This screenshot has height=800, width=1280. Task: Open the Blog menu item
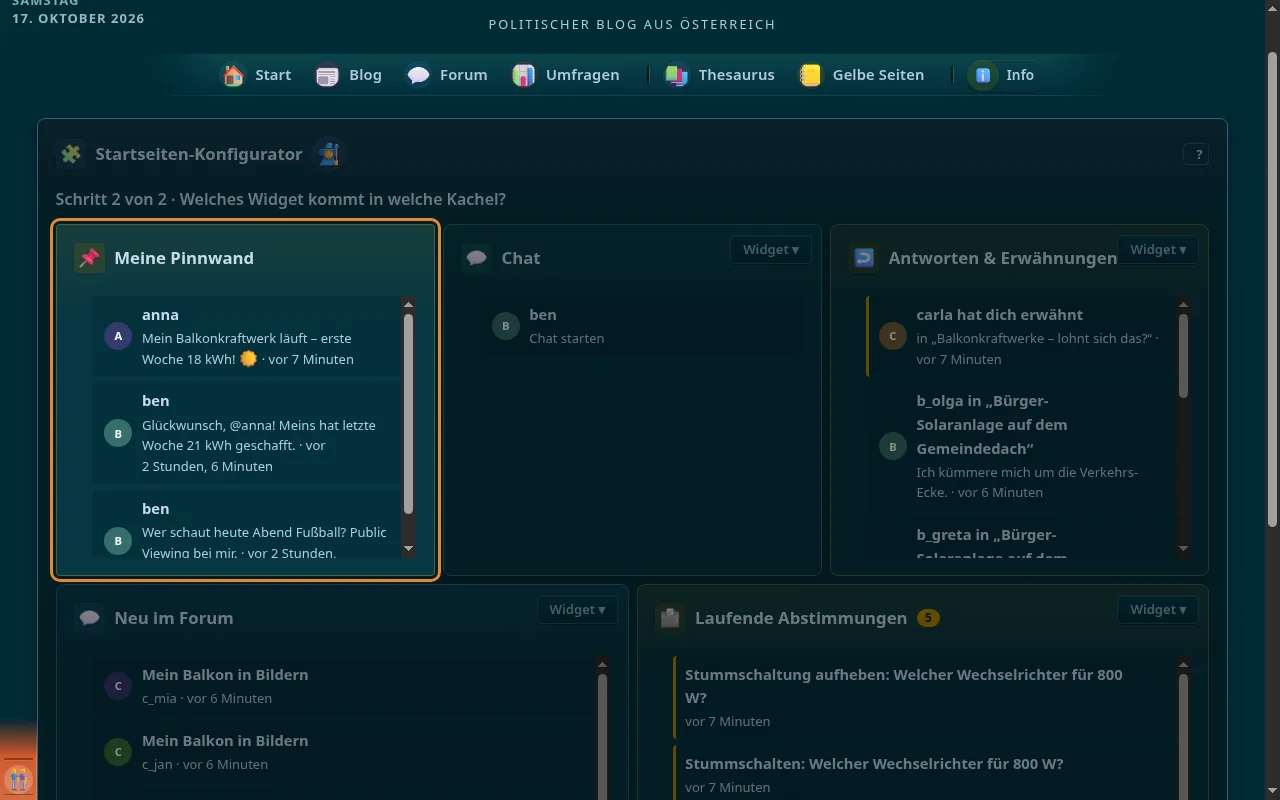point(349,75)
